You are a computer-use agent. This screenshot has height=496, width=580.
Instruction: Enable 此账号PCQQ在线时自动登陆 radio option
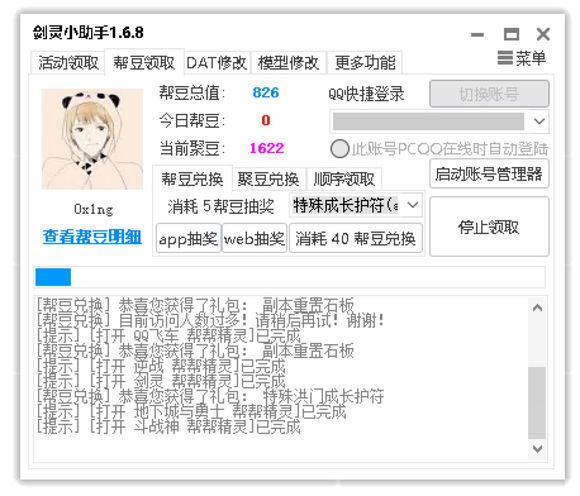point(340,149)
